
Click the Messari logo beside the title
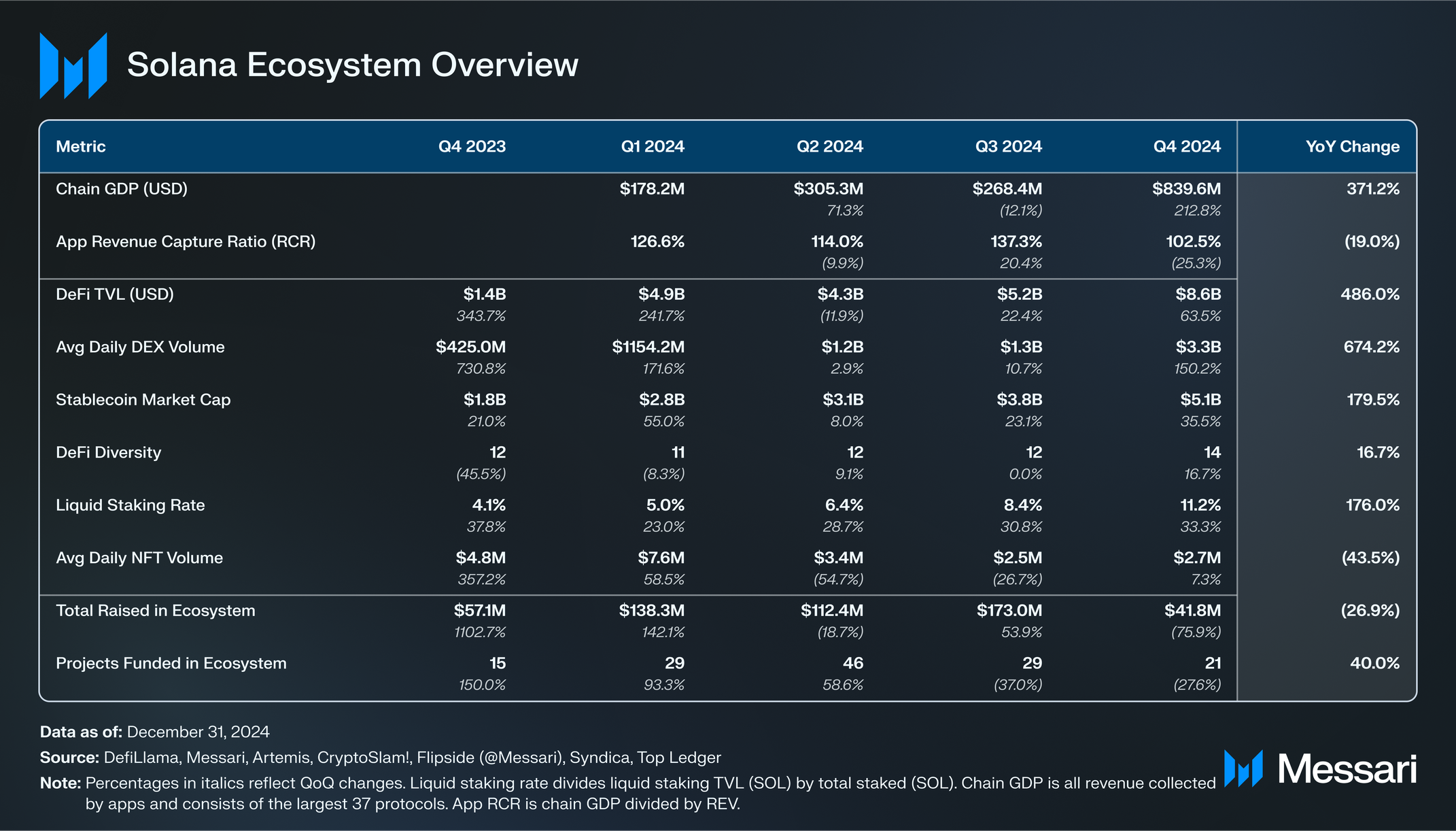(73, 65)
